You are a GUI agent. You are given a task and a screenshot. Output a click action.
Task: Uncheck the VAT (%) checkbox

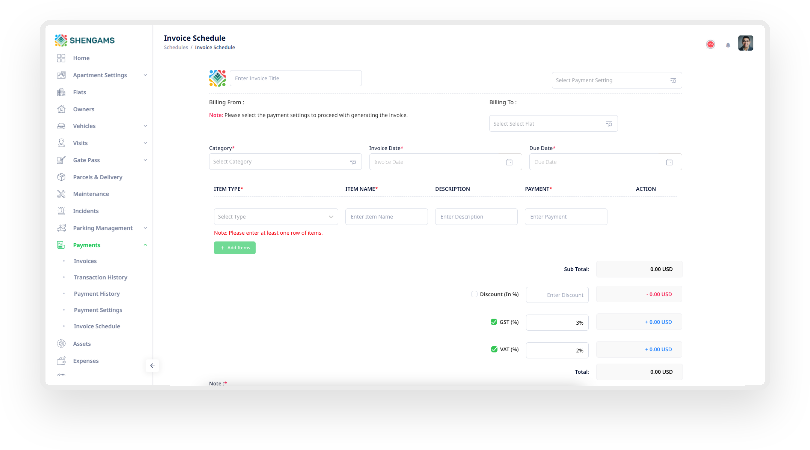coord(494,349)
